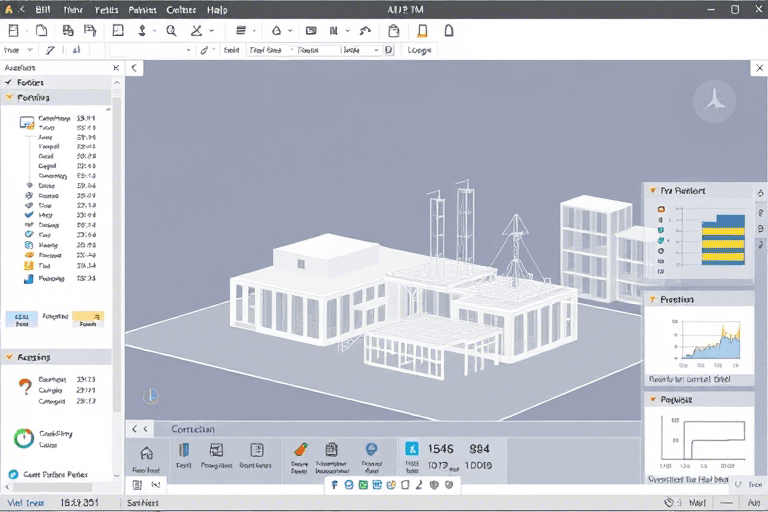768x512 pixels.
Task: Click the first status bar label at the far left
Action: click(25, 503)
